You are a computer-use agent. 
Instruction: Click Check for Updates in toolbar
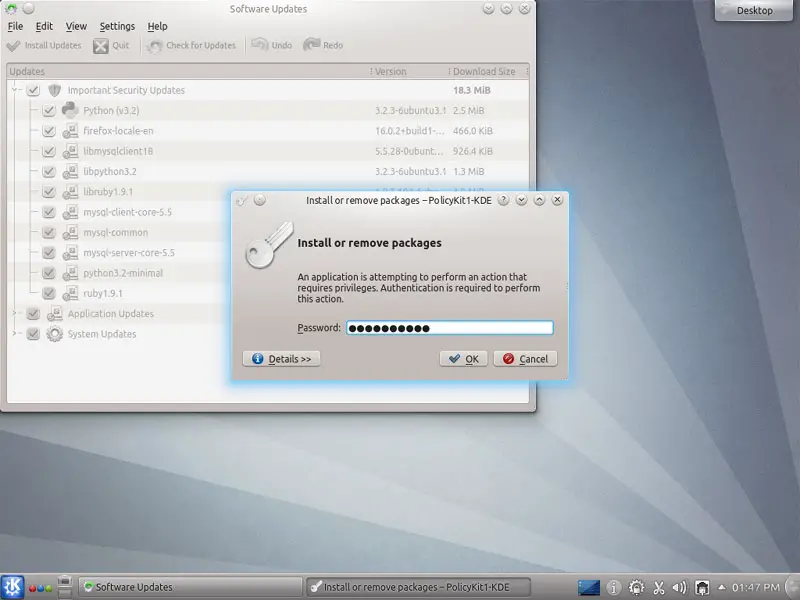tap(191, 45)
